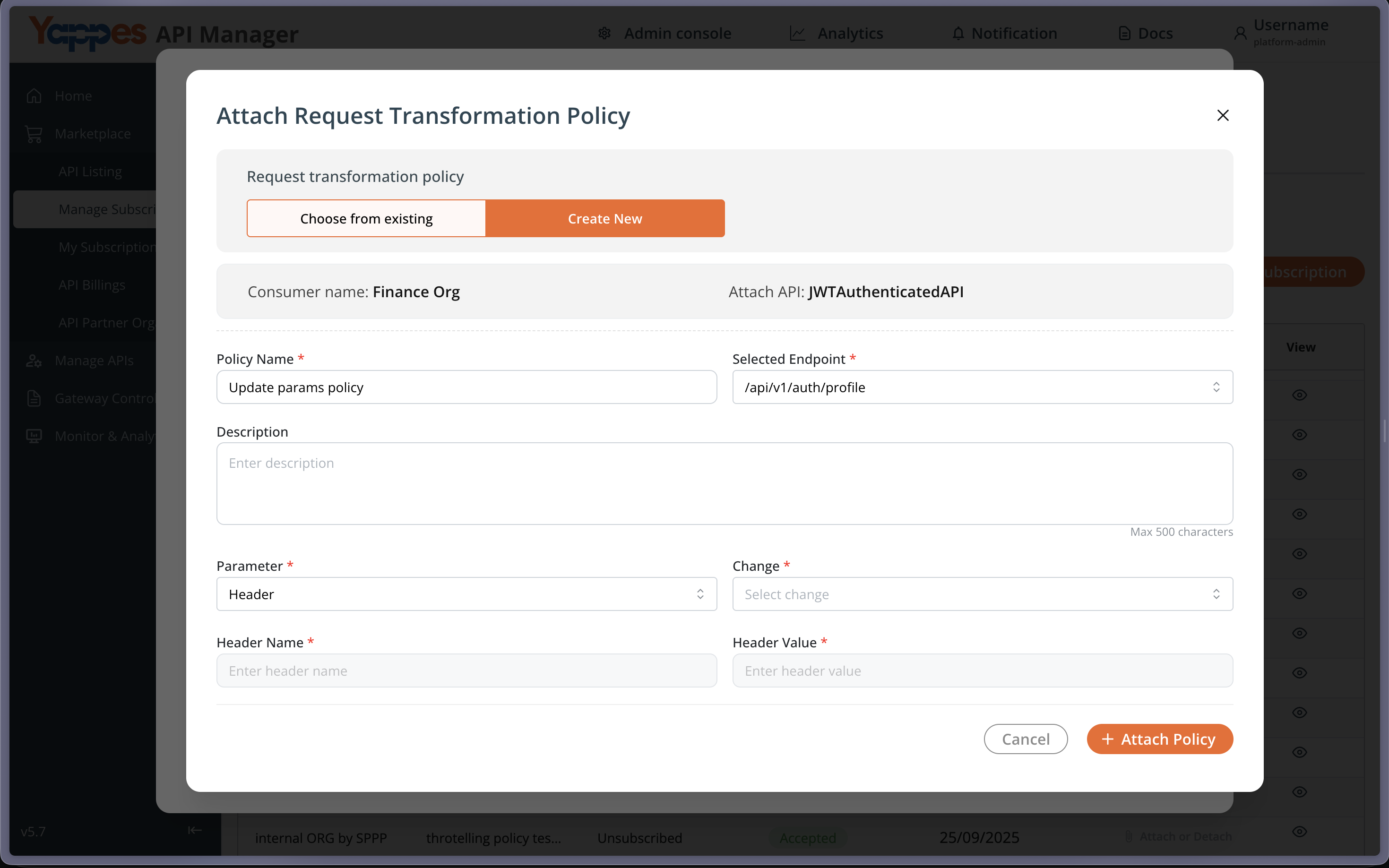Open the Change dropdown

(982, 593)
